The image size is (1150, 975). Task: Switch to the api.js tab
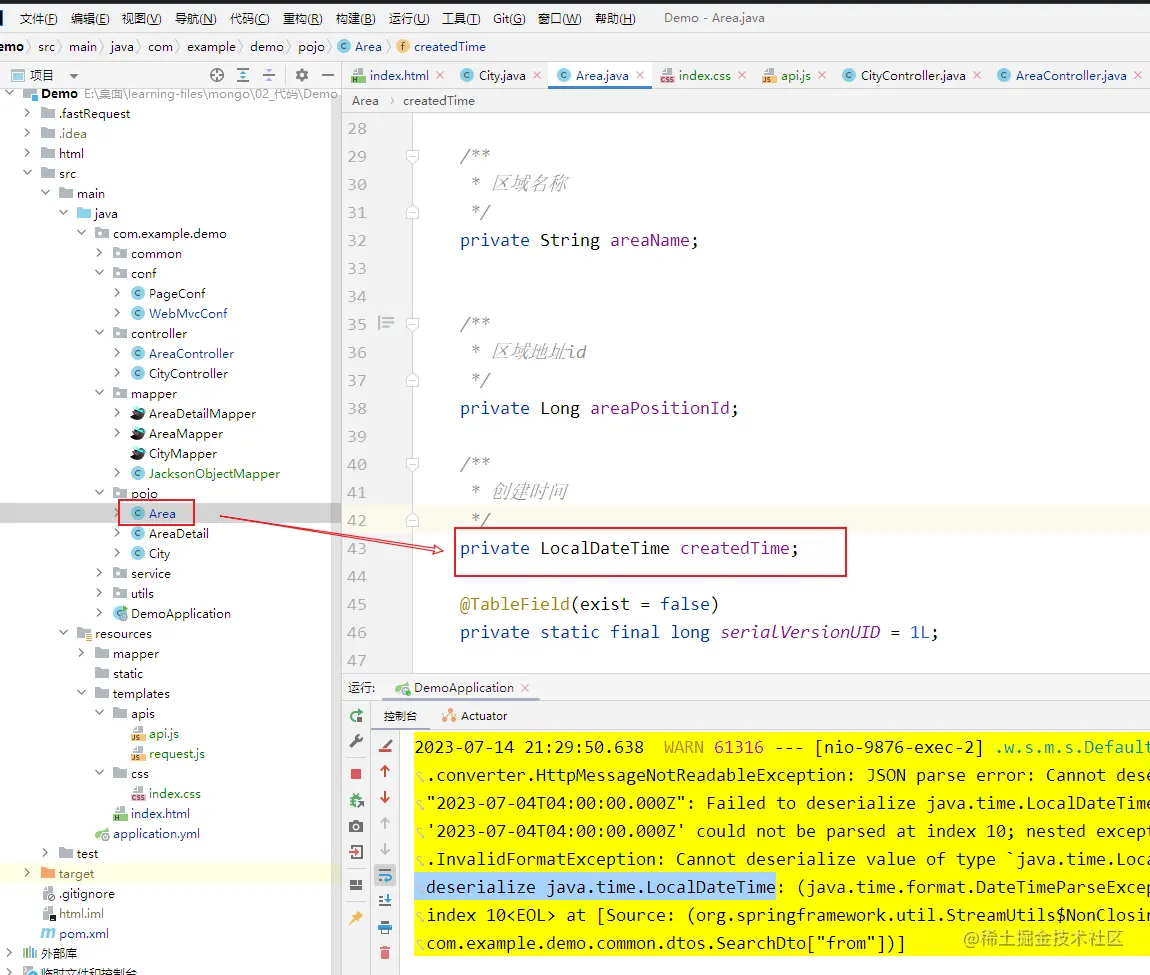click(795, 76)
